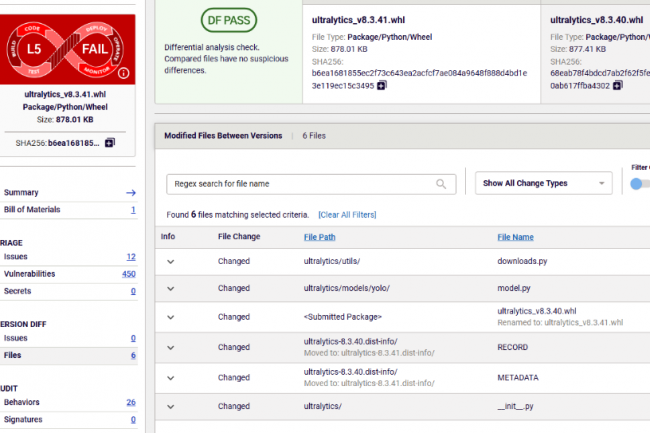Expand the METADATA row details

170,377
